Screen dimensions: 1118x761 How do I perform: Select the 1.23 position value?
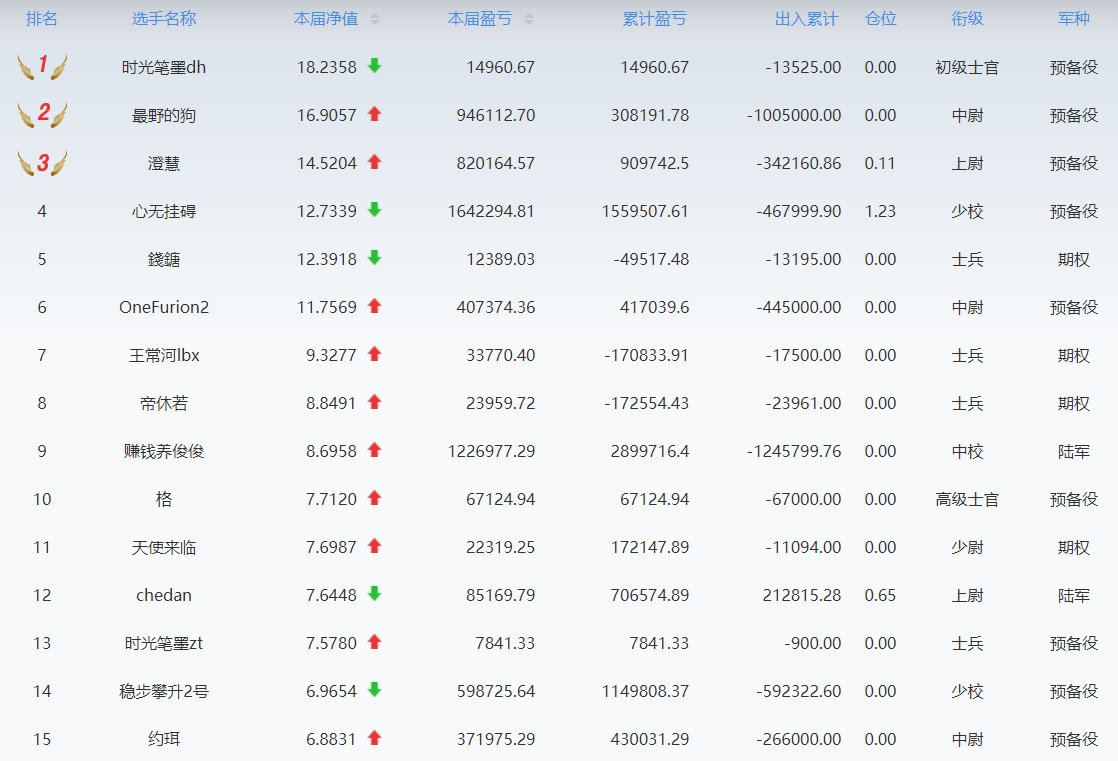[880, 211]
